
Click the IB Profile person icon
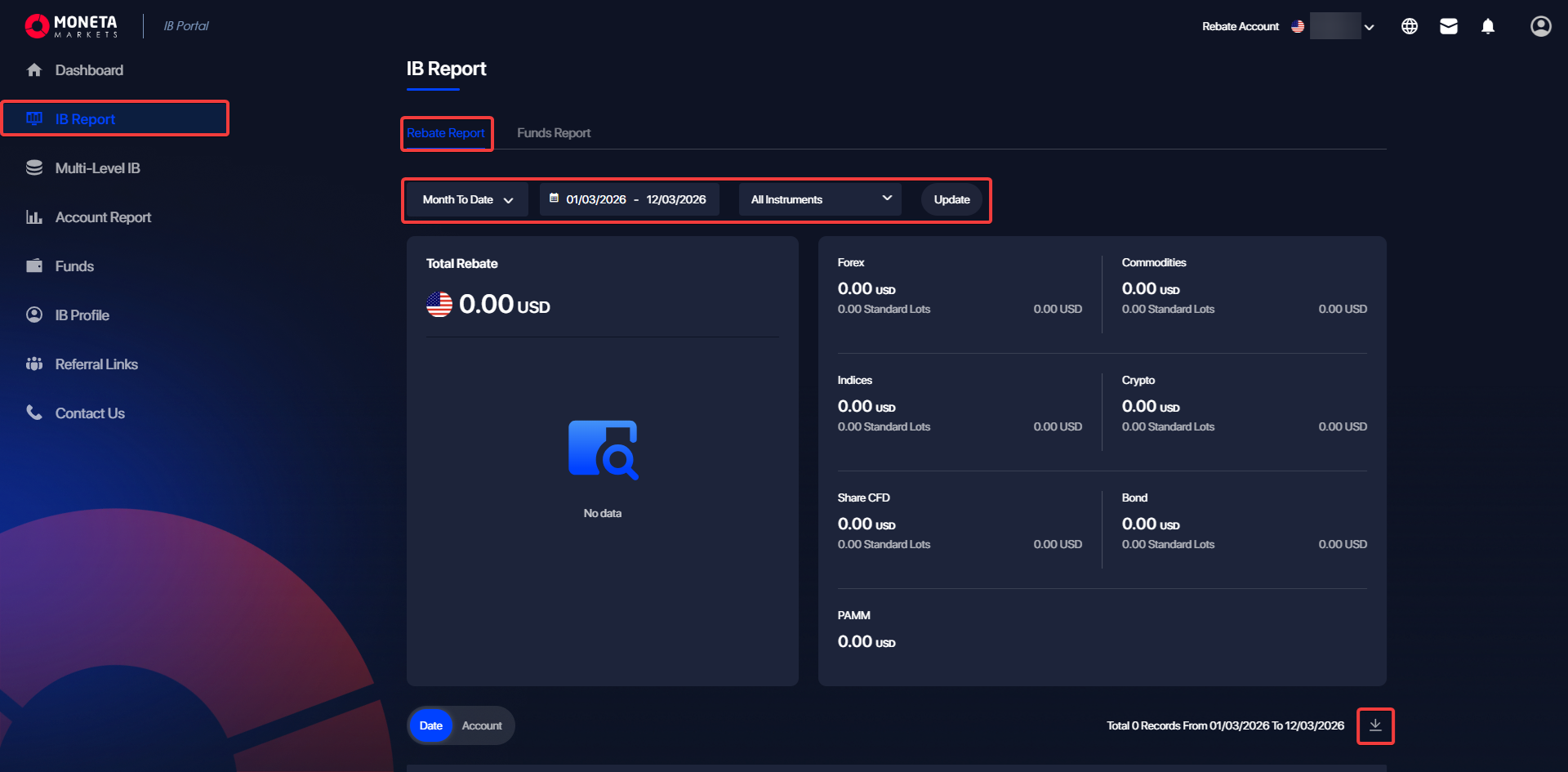click(x=34, y=315)
